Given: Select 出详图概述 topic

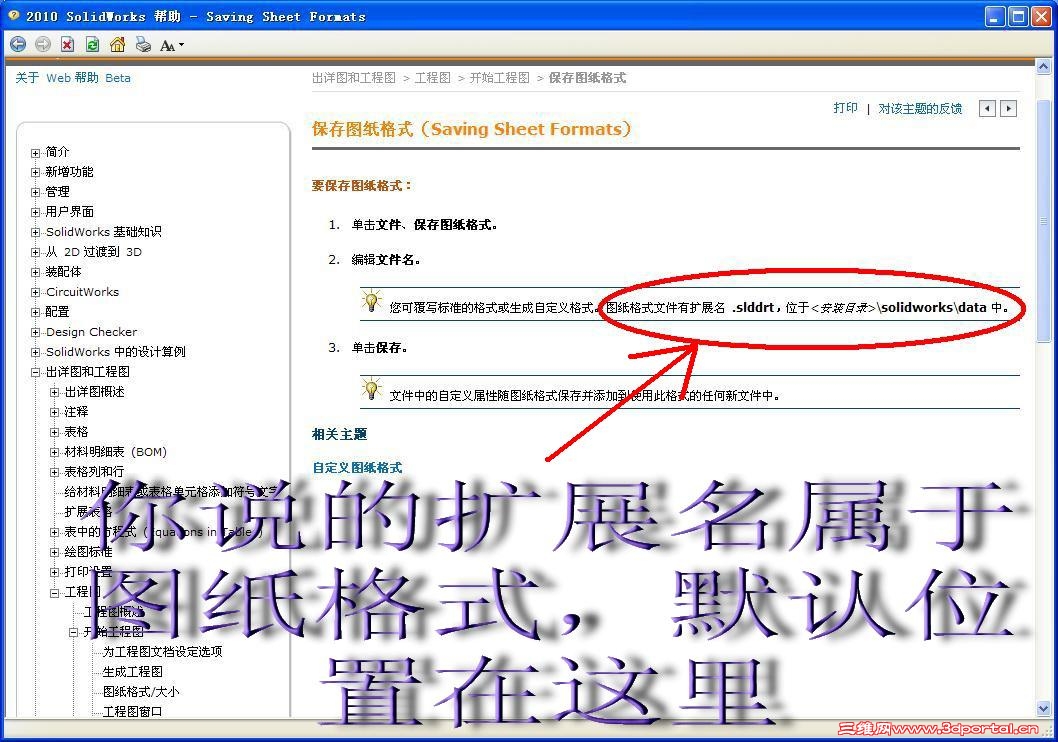Looking at the screenshot, I should [x=94, y=392].
